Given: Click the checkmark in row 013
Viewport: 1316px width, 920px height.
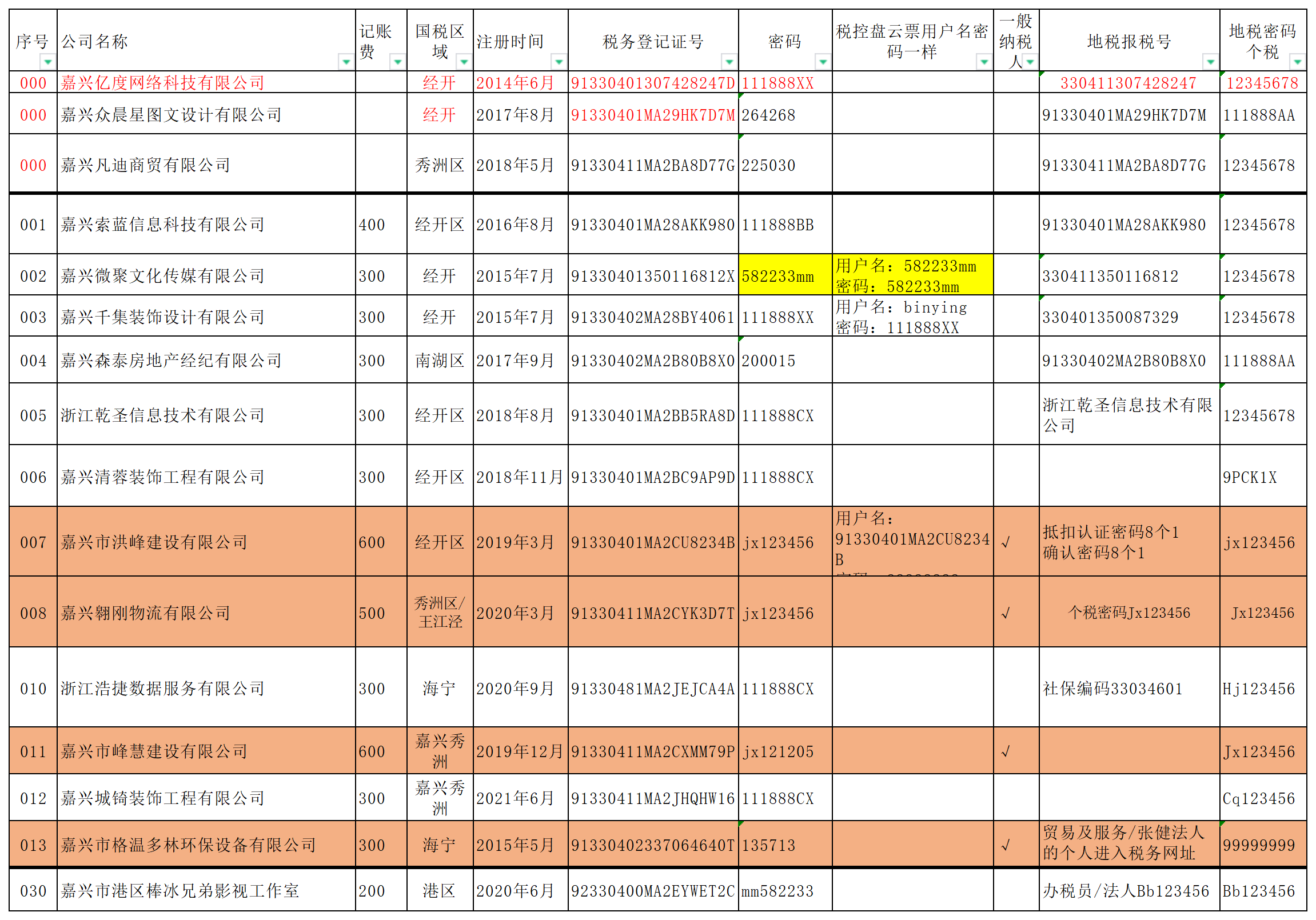Looking at the screenshot, I should pos(1006,846).
